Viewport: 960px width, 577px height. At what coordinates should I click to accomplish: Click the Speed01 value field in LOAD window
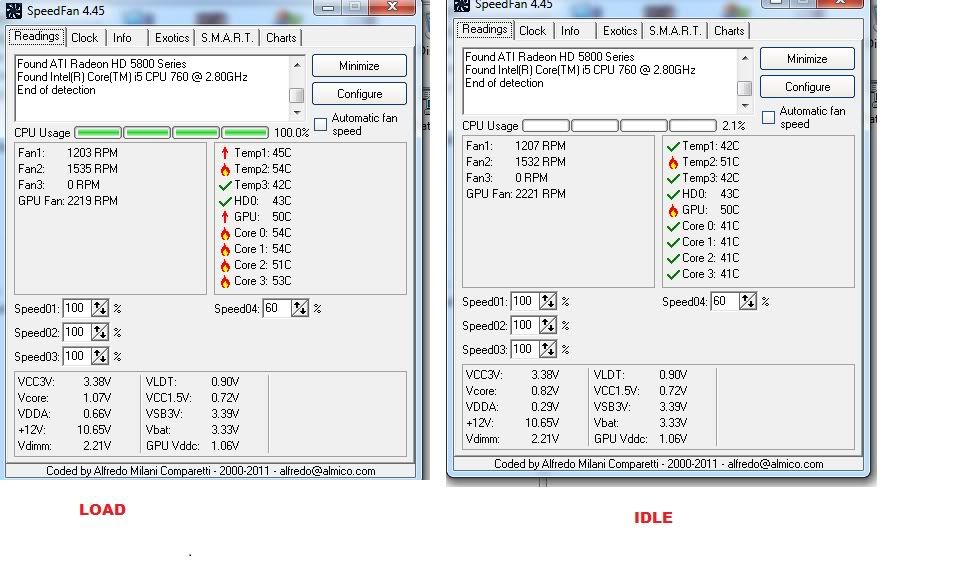pos(77,308)
